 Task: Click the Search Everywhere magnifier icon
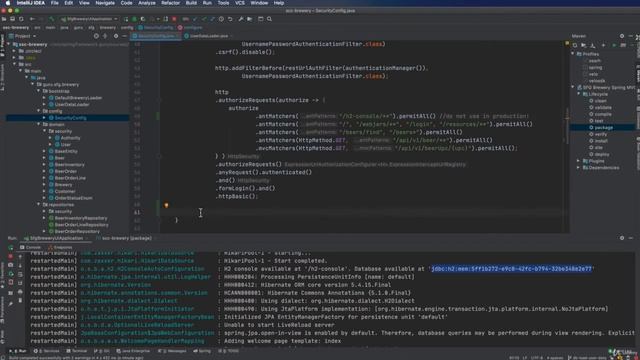point(269,19)
